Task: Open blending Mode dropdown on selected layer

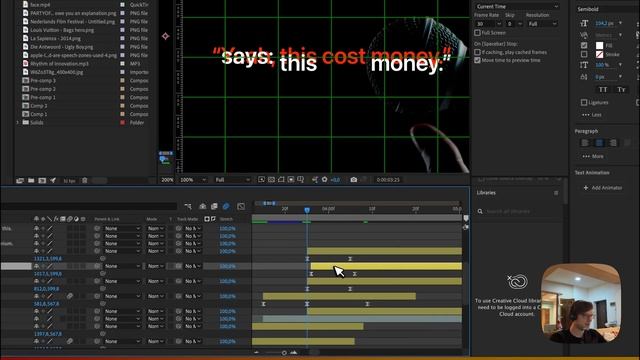Action: (155, 266)
